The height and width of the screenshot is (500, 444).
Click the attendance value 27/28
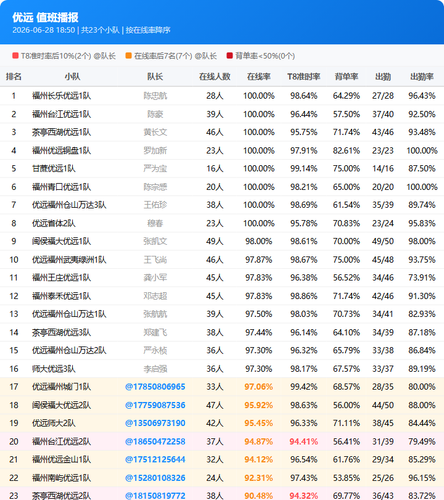[x=383, y=96]
